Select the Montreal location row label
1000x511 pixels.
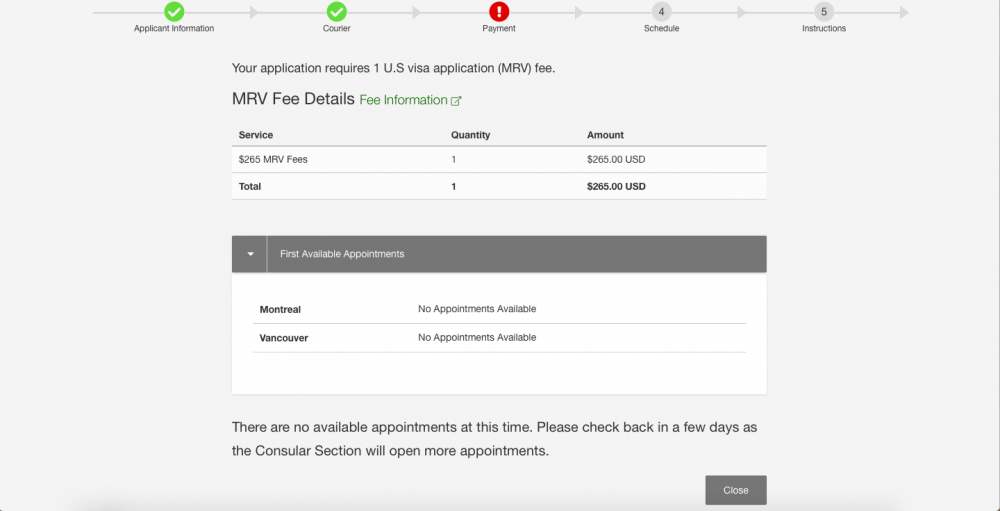[280, 309]
